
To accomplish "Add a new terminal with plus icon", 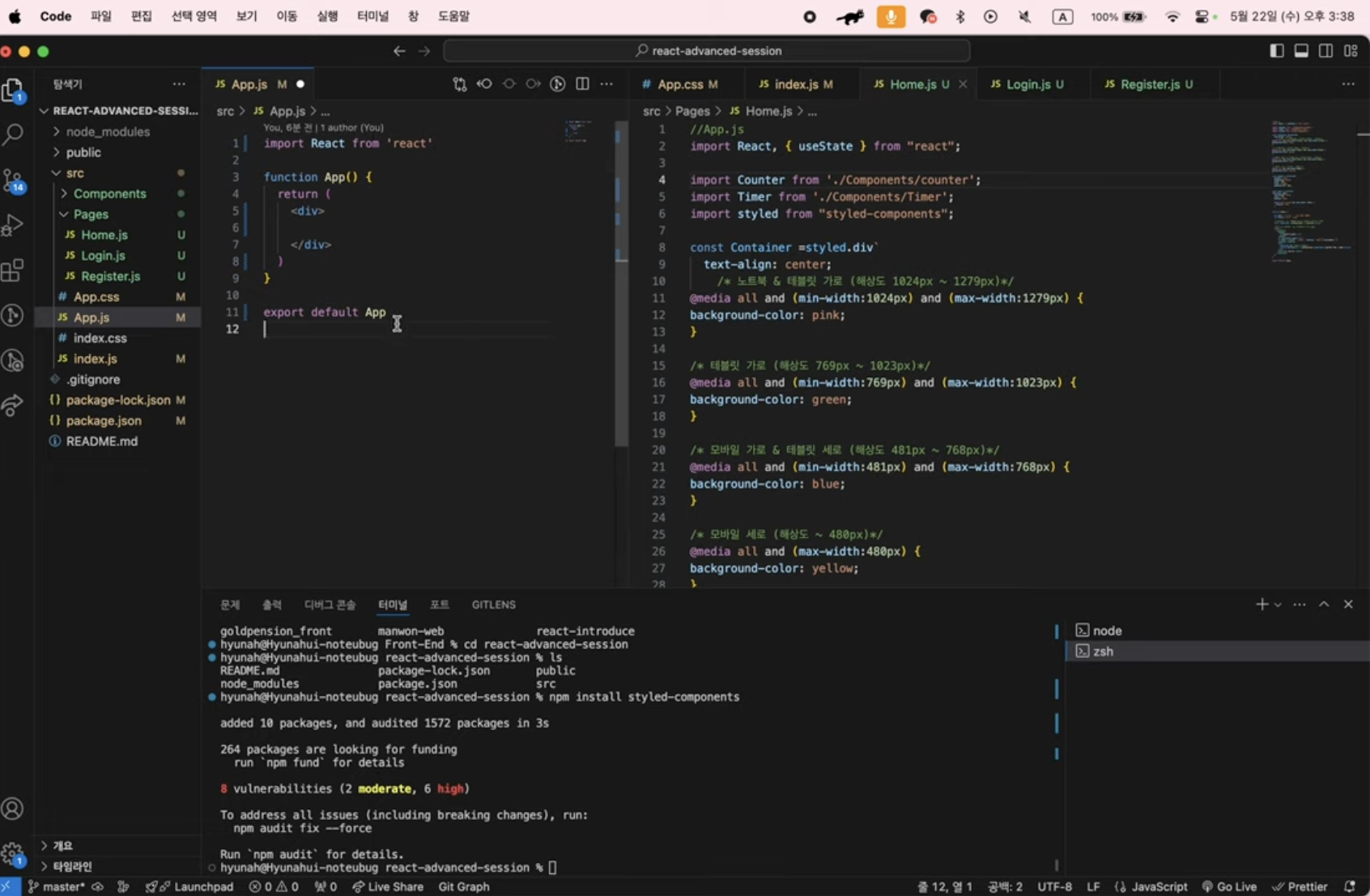I will (x=1262, y=605).
